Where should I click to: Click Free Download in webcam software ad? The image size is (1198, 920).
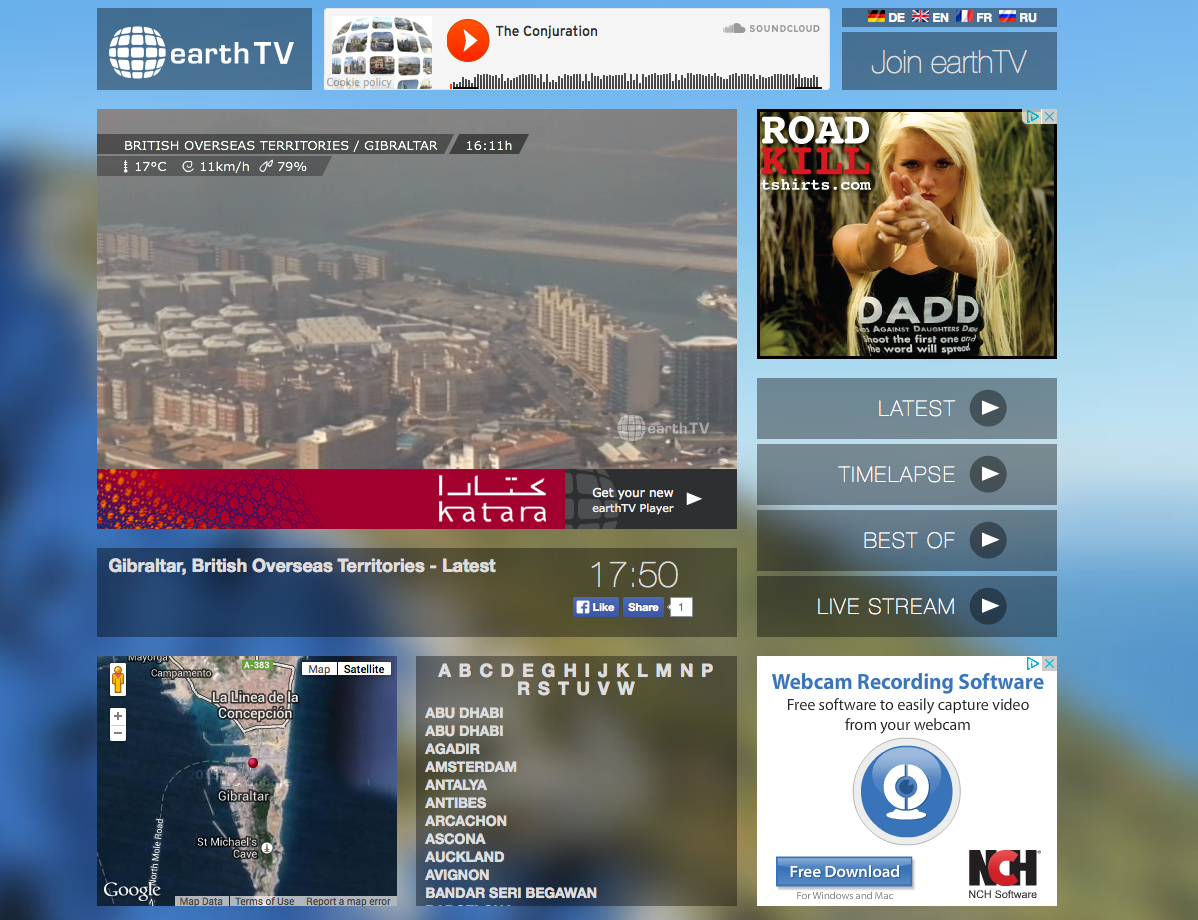[844, 872]
